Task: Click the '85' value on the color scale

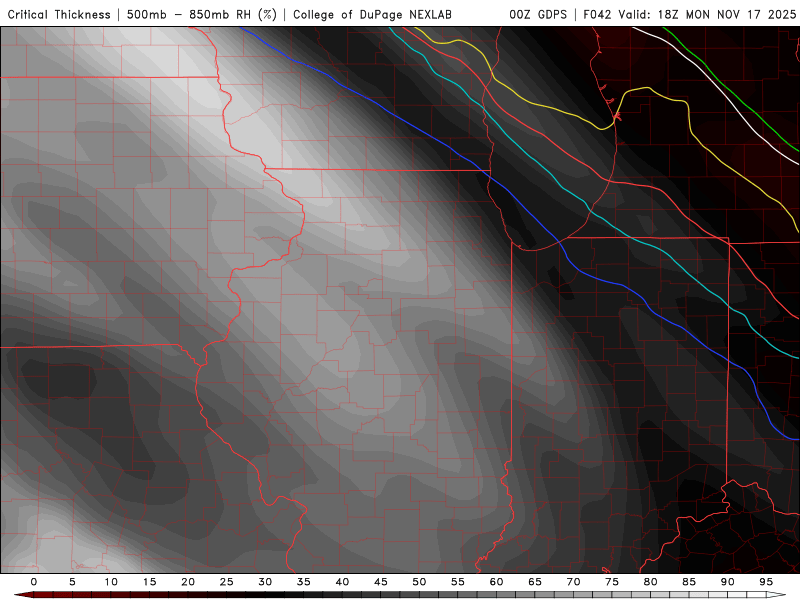Action: click(x=689, y=582)
